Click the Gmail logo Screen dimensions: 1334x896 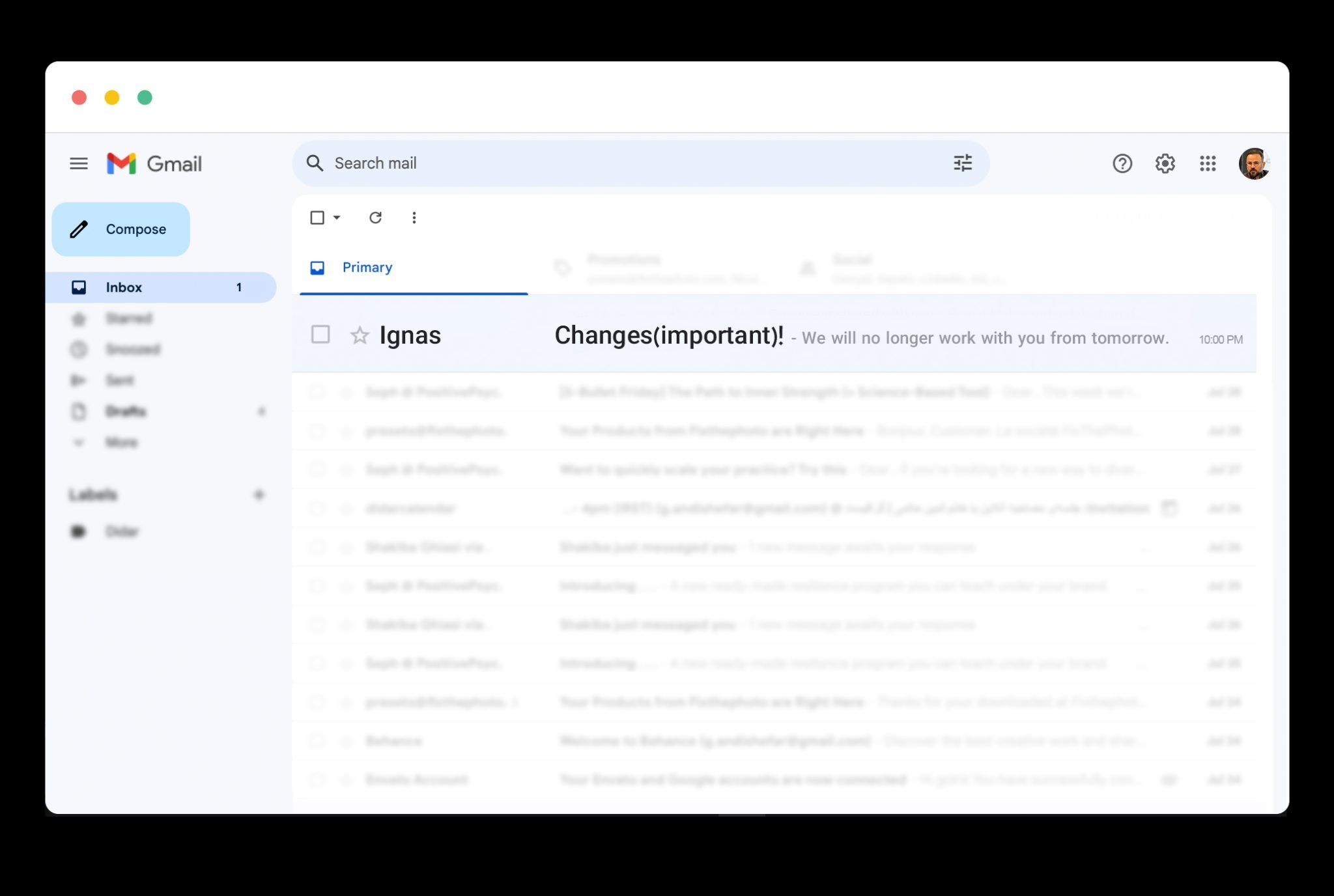(x=154, y=163)
